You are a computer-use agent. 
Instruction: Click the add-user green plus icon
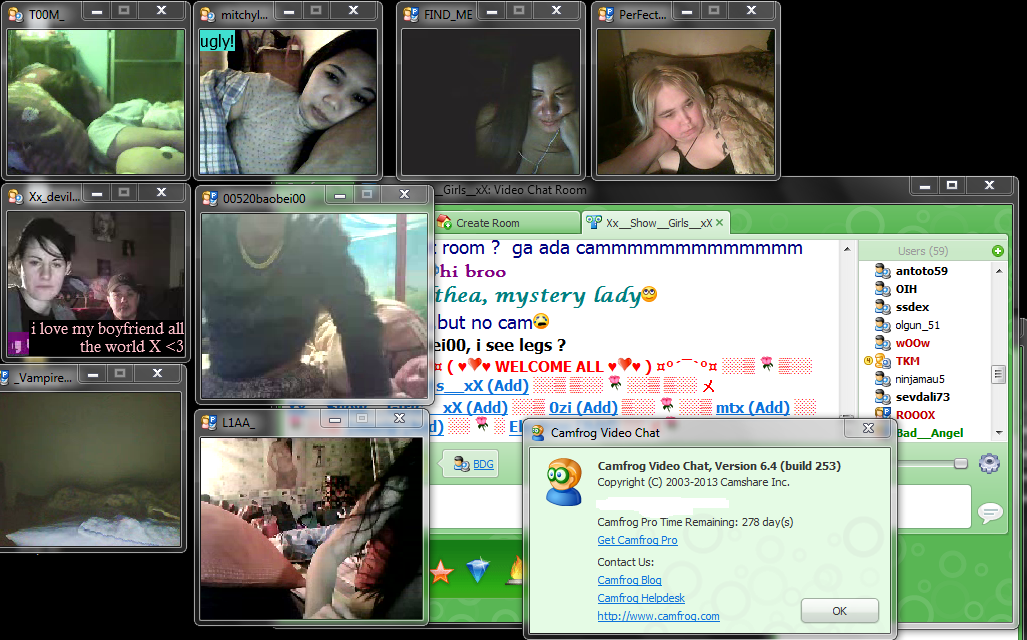[998, 251]
